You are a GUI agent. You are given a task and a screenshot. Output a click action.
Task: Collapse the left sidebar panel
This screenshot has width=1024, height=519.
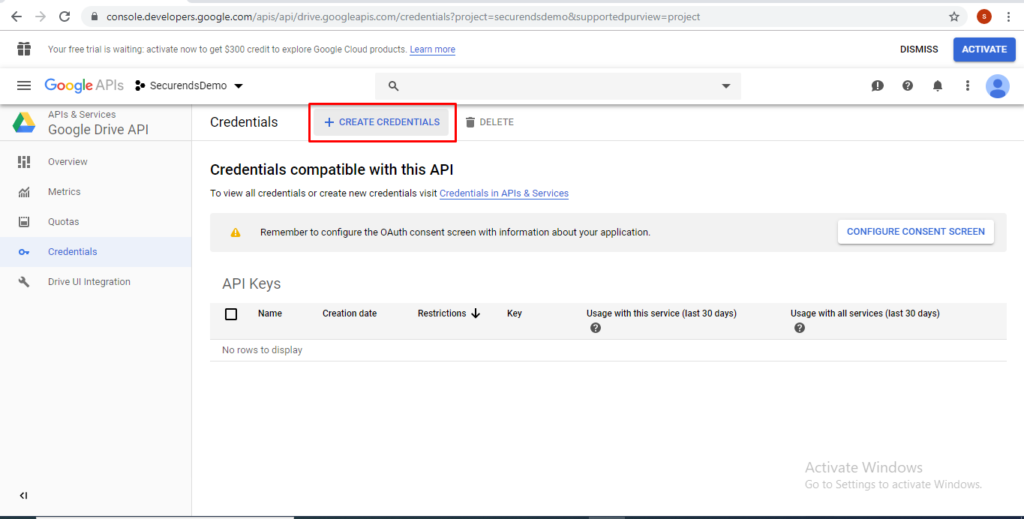coord(24,495)
